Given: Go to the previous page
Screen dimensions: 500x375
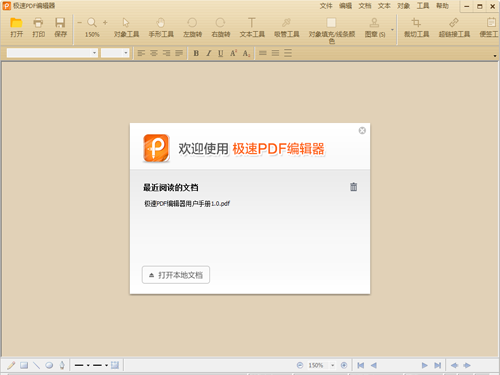Looking at the screenshot, I should pos(374,365).
